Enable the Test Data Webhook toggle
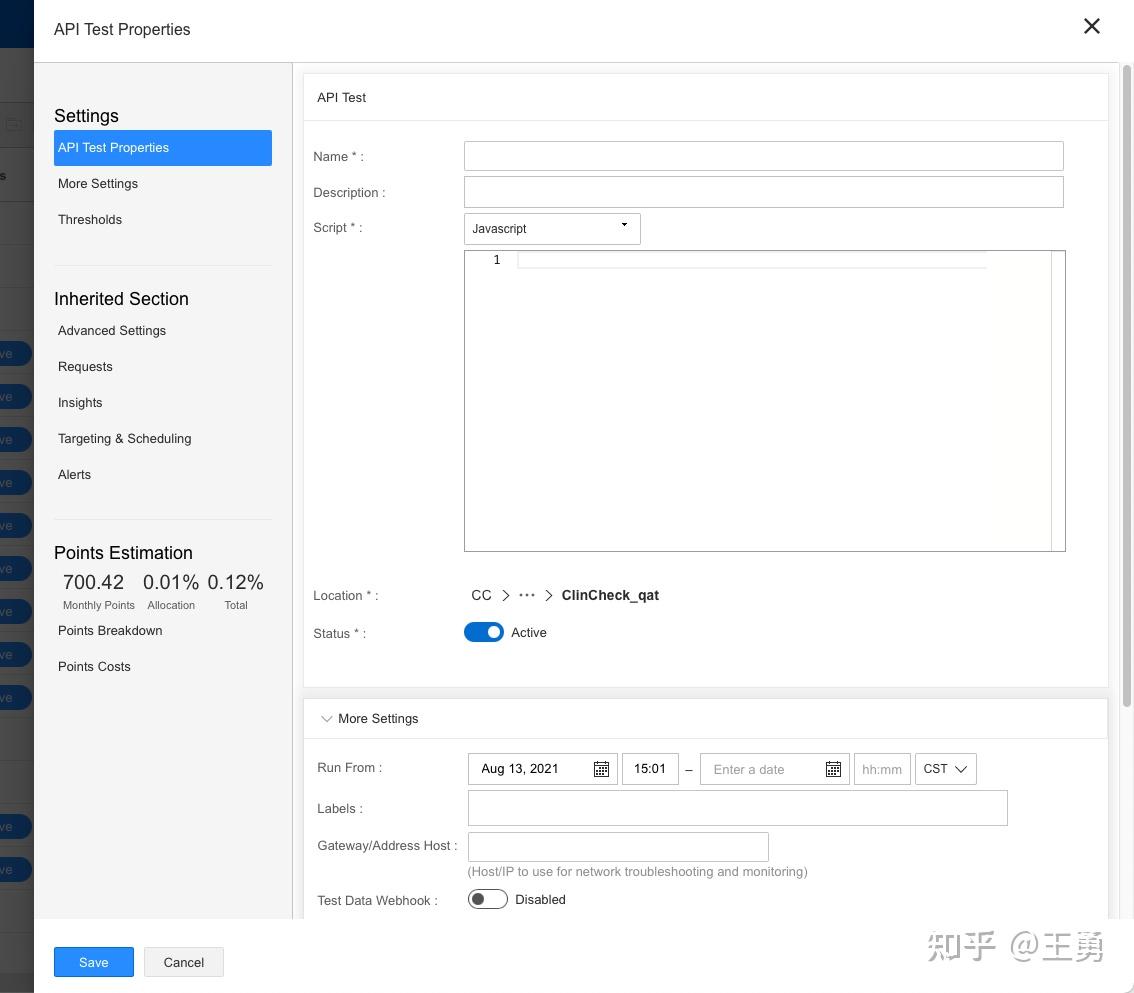The width and height of the screenshot is (1134, 993). point(487,898)
